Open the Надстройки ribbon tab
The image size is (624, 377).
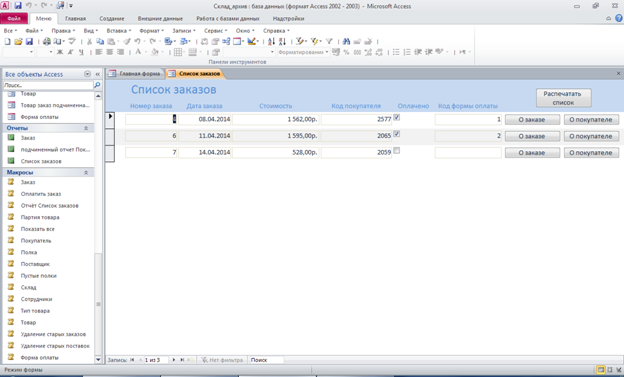point(289,19)
